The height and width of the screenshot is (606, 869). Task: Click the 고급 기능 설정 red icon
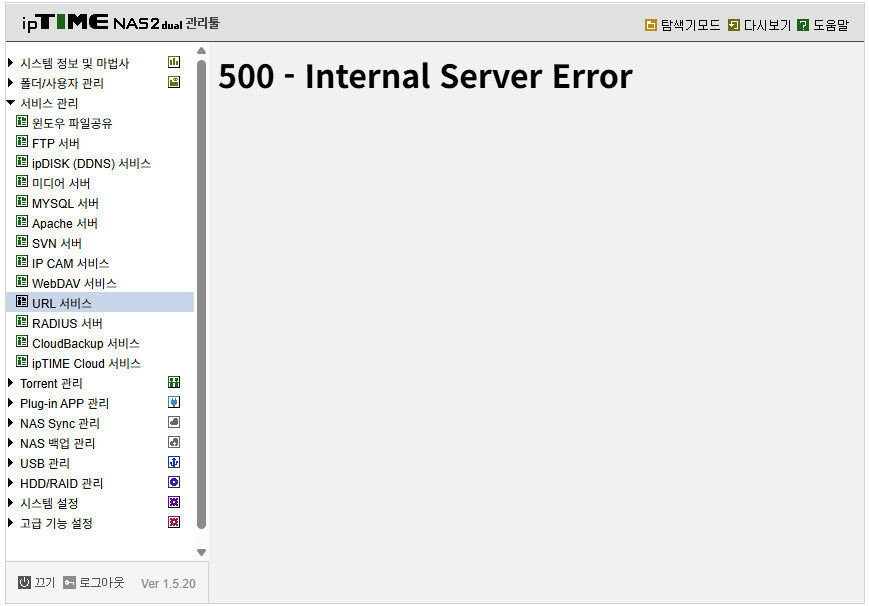[x=174, y=522]
